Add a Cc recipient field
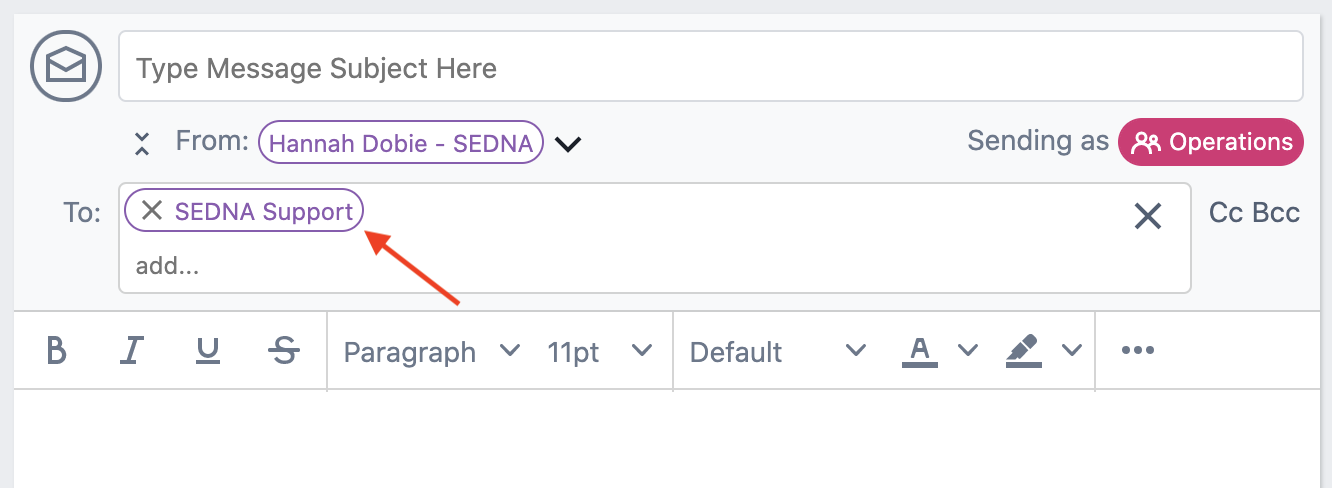 [x=1226, y=212]
